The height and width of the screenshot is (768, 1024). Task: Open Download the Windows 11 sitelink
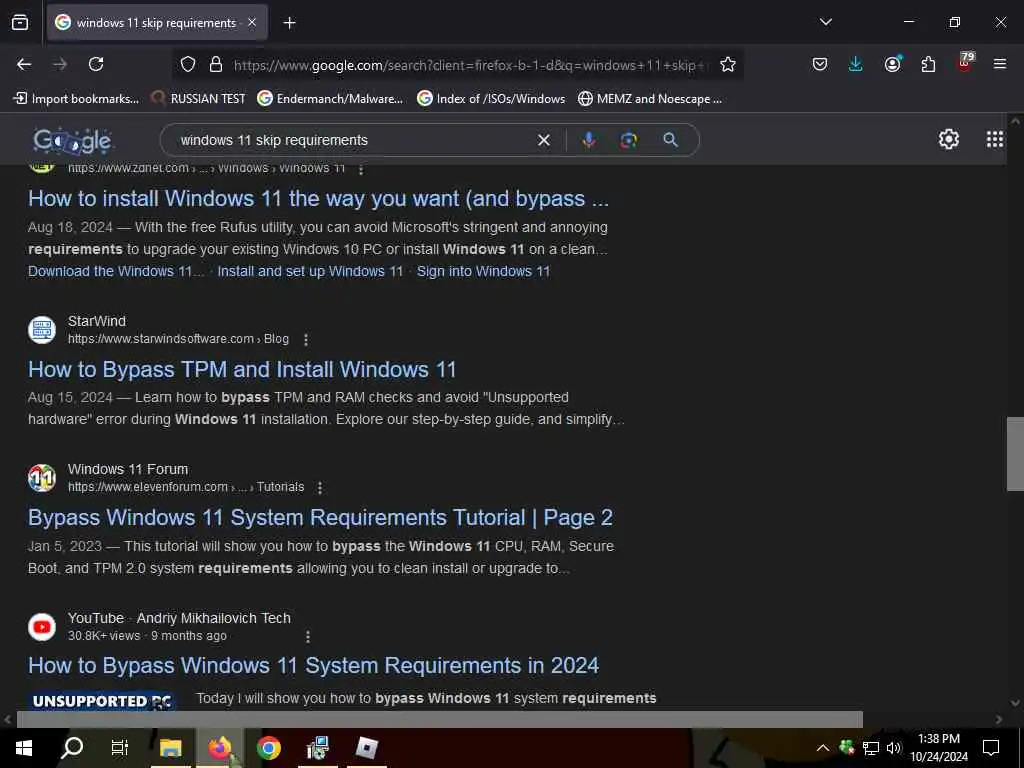click(116, 271)
